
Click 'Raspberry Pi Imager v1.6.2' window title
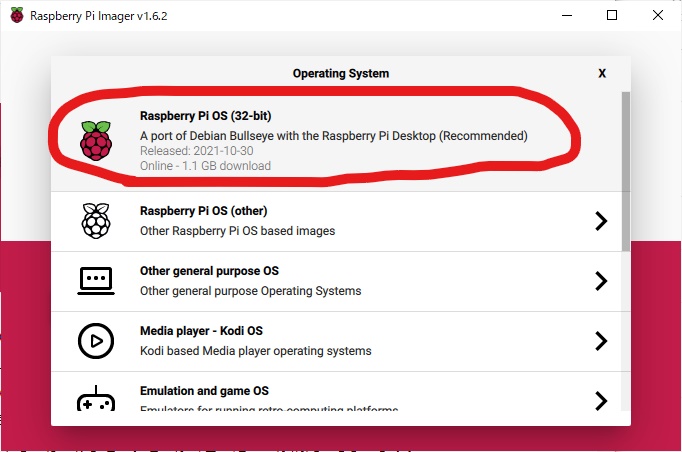pyautogui.click(x=98, y=16)
